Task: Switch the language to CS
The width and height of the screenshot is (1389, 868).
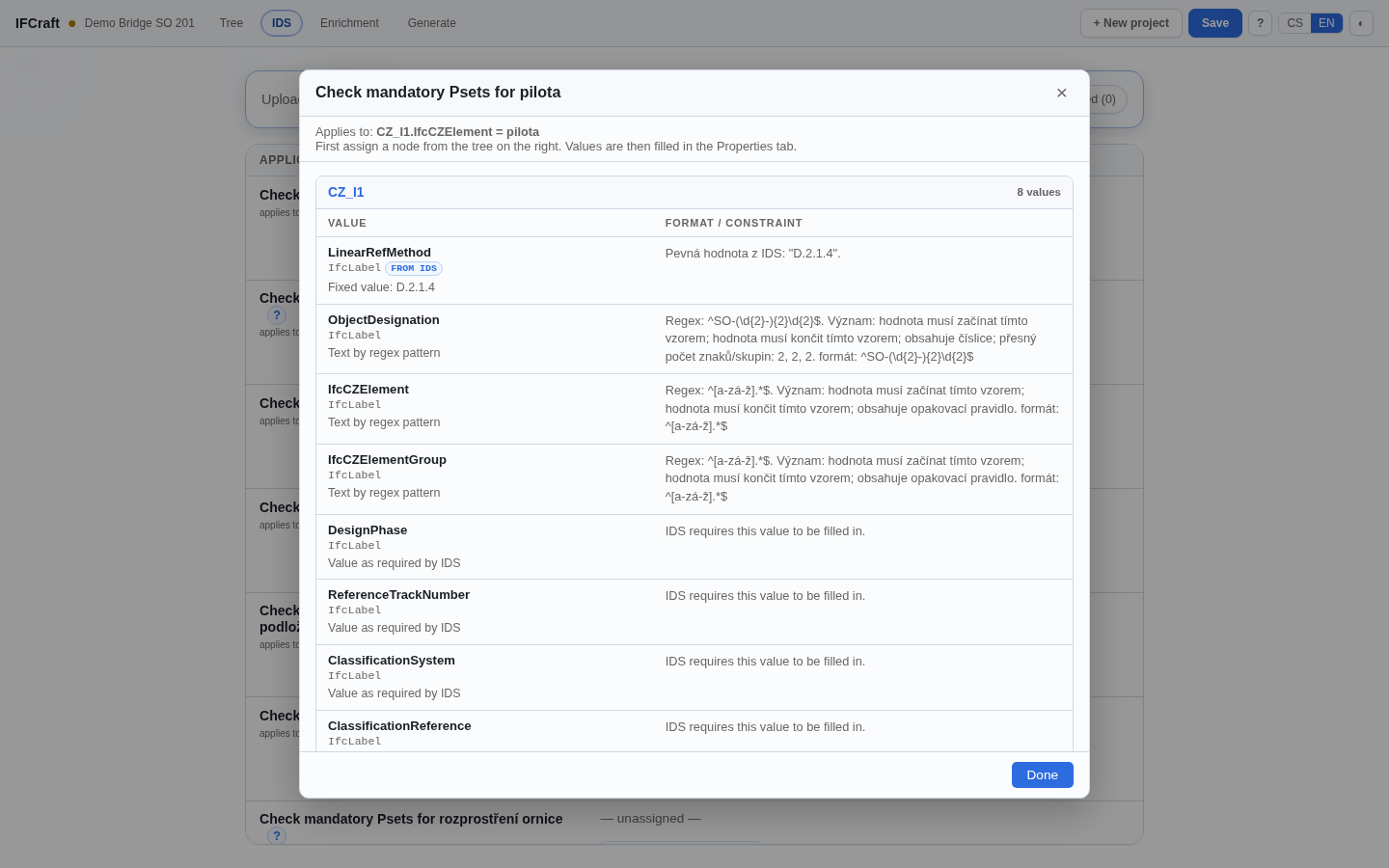Action: point(1294,23)
